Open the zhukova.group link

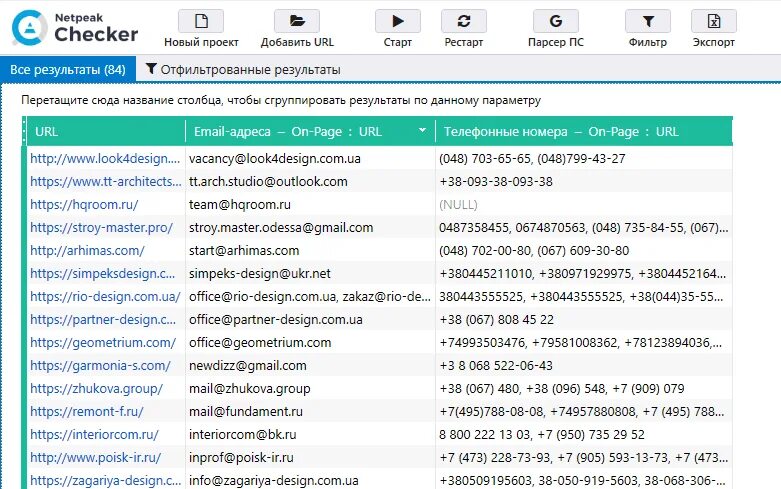[97, 388]
